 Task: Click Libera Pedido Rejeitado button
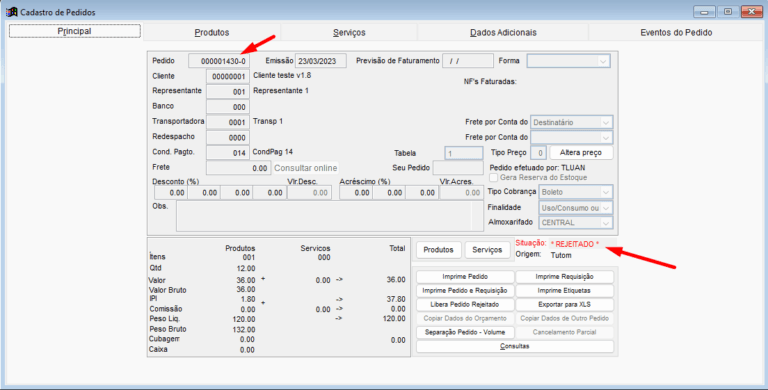point(465,304)
